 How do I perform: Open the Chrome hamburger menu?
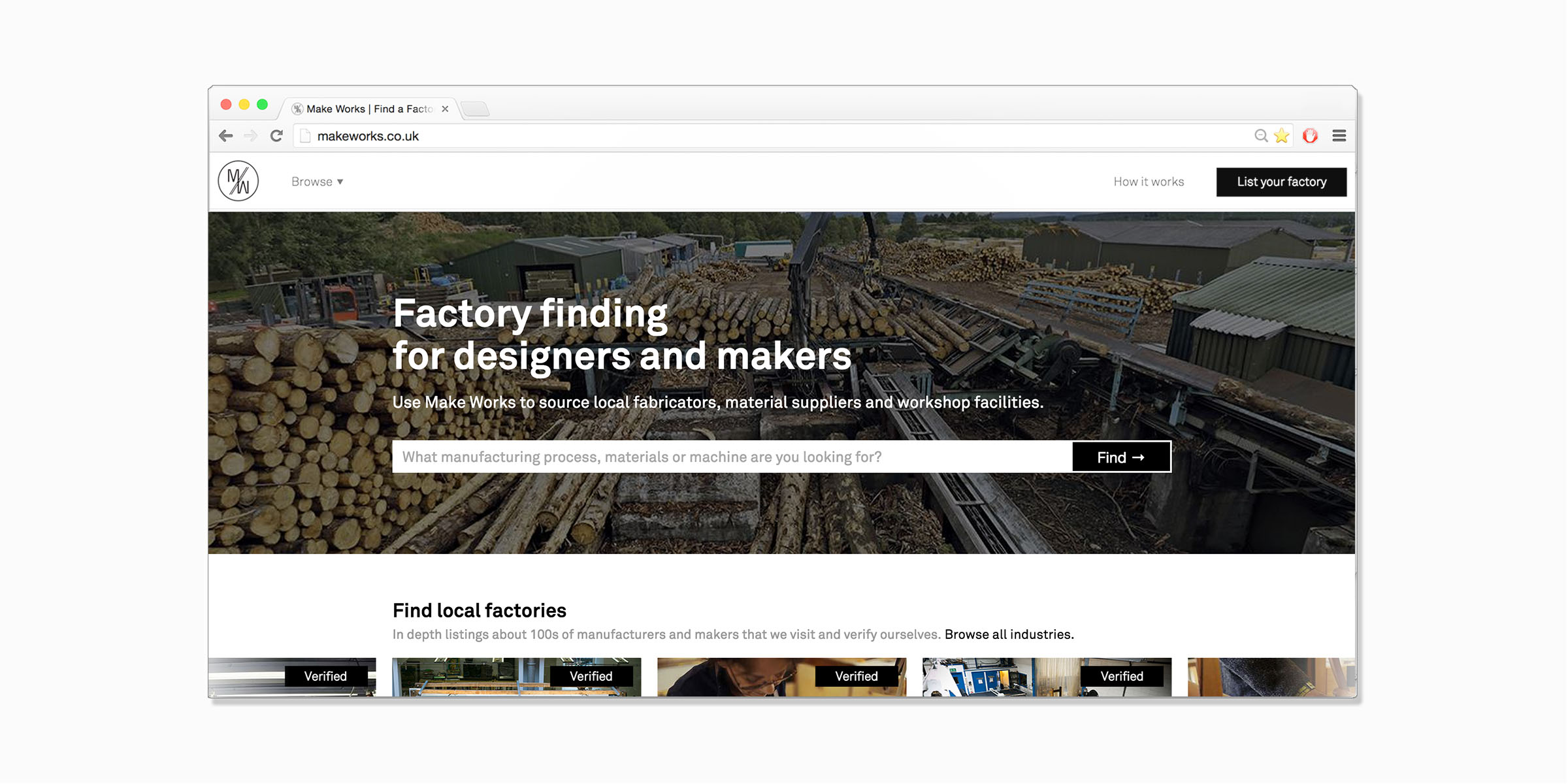point(1339,136)
